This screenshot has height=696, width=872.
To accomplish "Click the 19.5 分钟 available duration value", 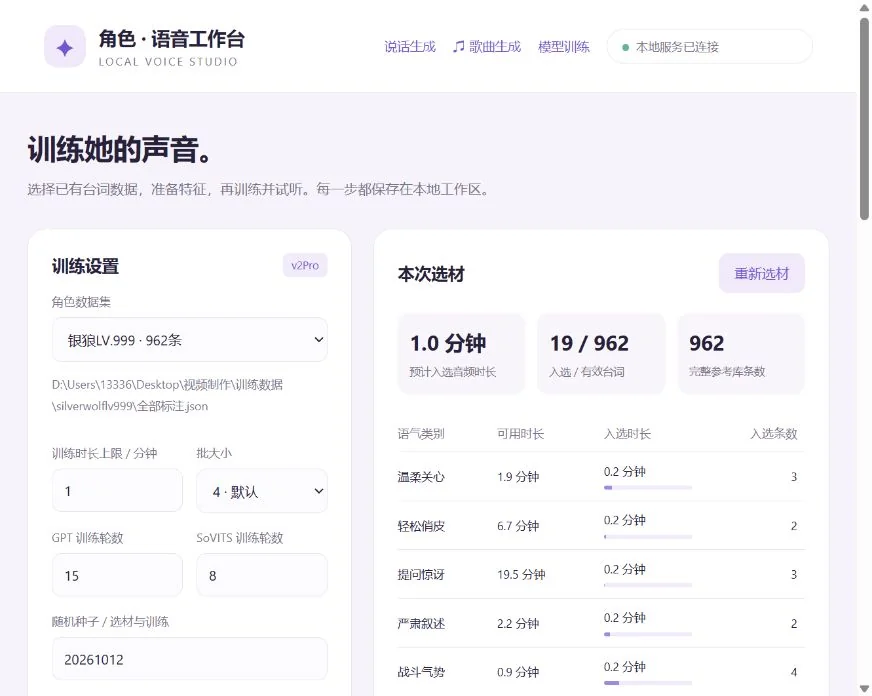I will click(521, 574).
